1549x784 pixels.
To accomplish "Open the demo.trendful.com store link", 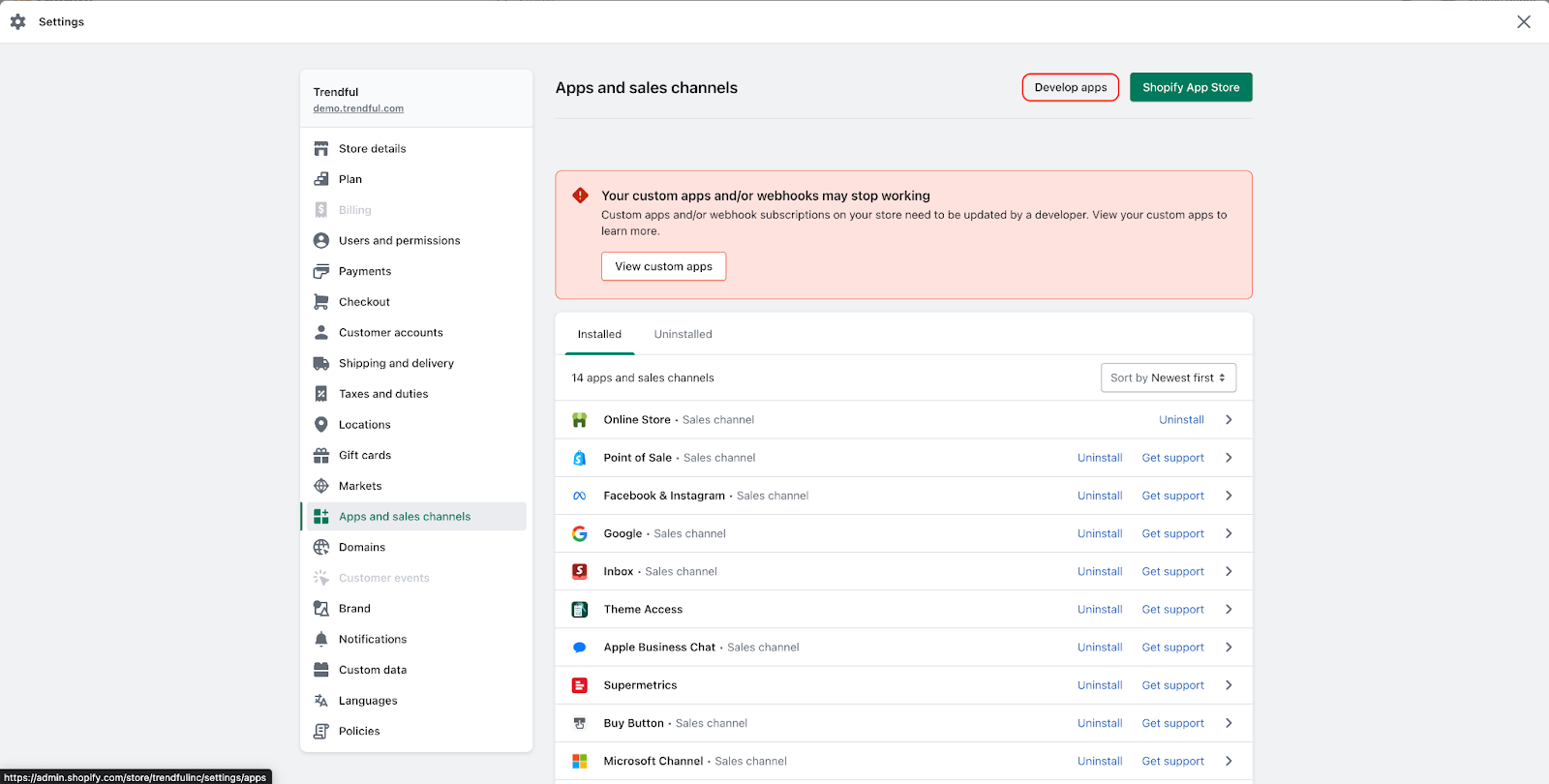I will pos(358,108).
